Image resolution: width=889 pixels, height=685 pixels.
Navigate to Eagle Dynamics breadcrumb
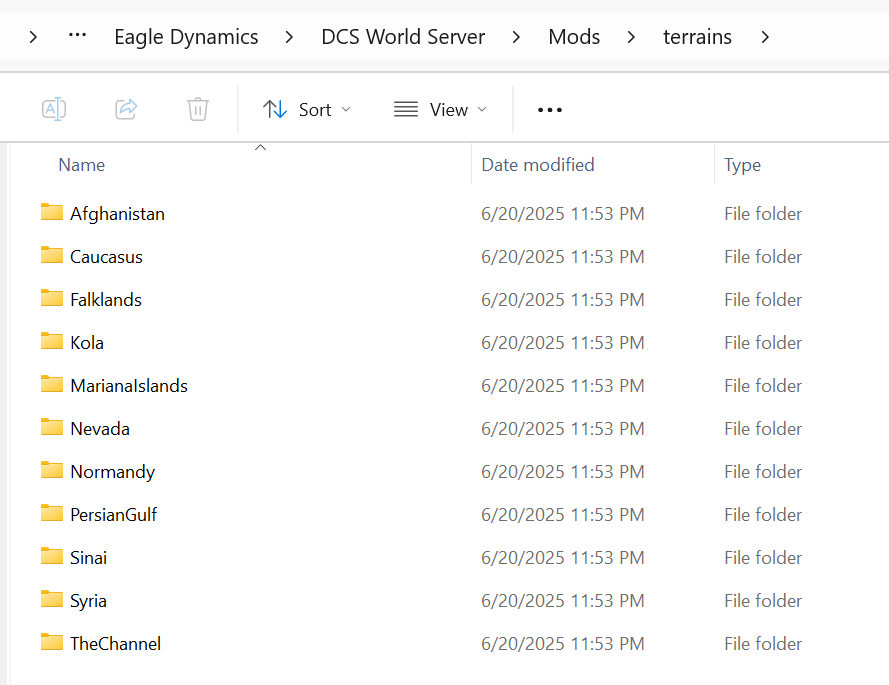186,37
